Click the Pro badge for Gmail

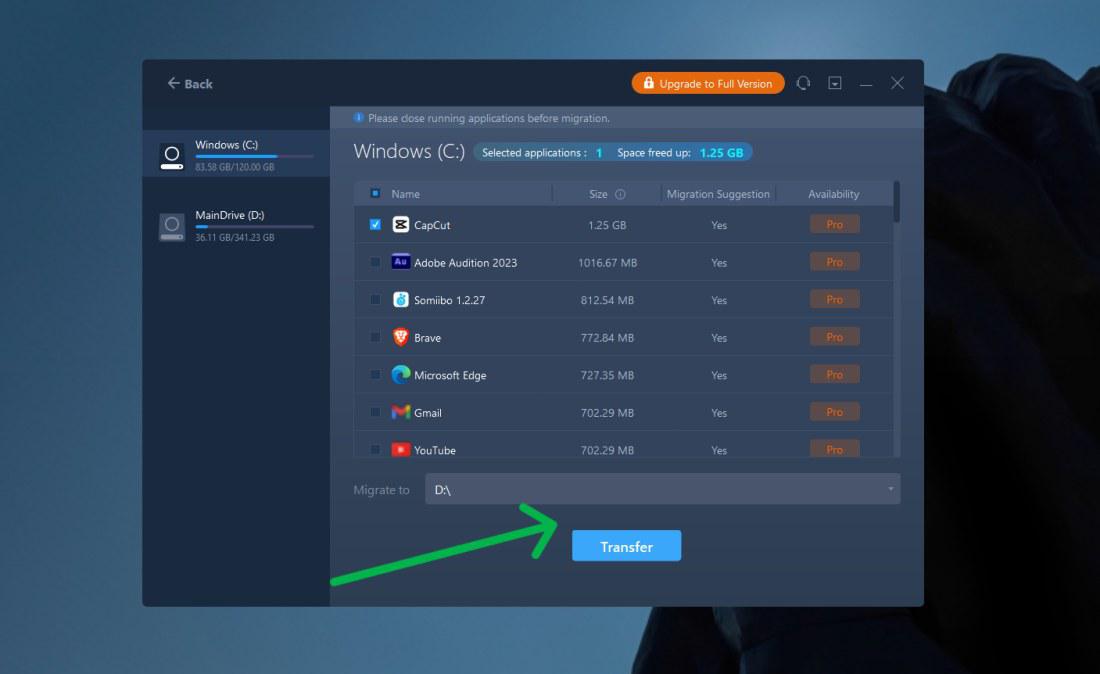[x=834, y=412]
